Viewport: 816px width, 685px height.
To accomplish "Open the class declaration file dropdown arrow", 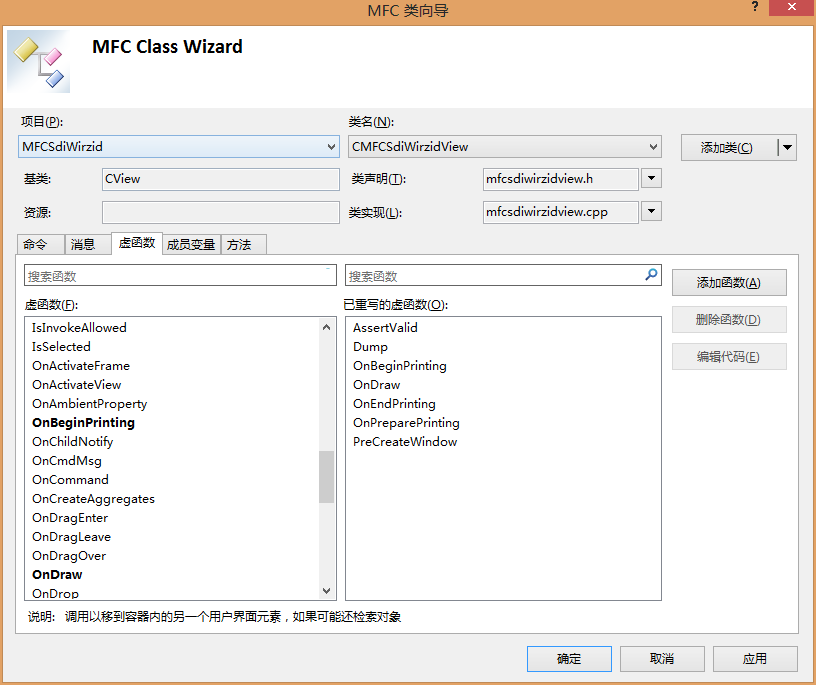I will (651, 179).
